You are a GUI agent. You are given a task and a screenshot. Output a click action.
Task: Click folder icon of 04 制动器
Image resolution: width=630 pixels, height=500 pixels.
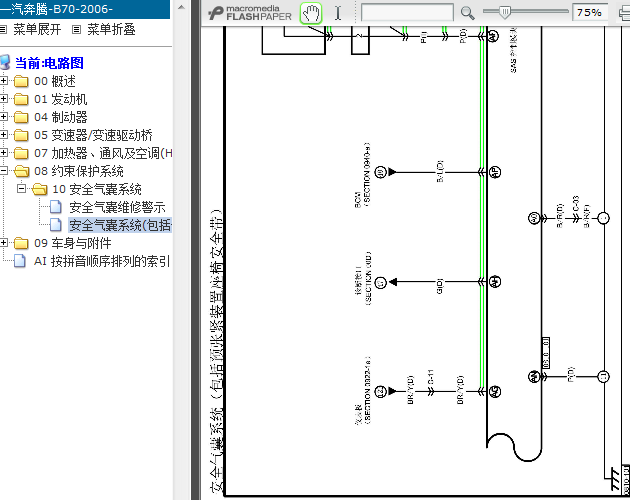pos(21,117)
